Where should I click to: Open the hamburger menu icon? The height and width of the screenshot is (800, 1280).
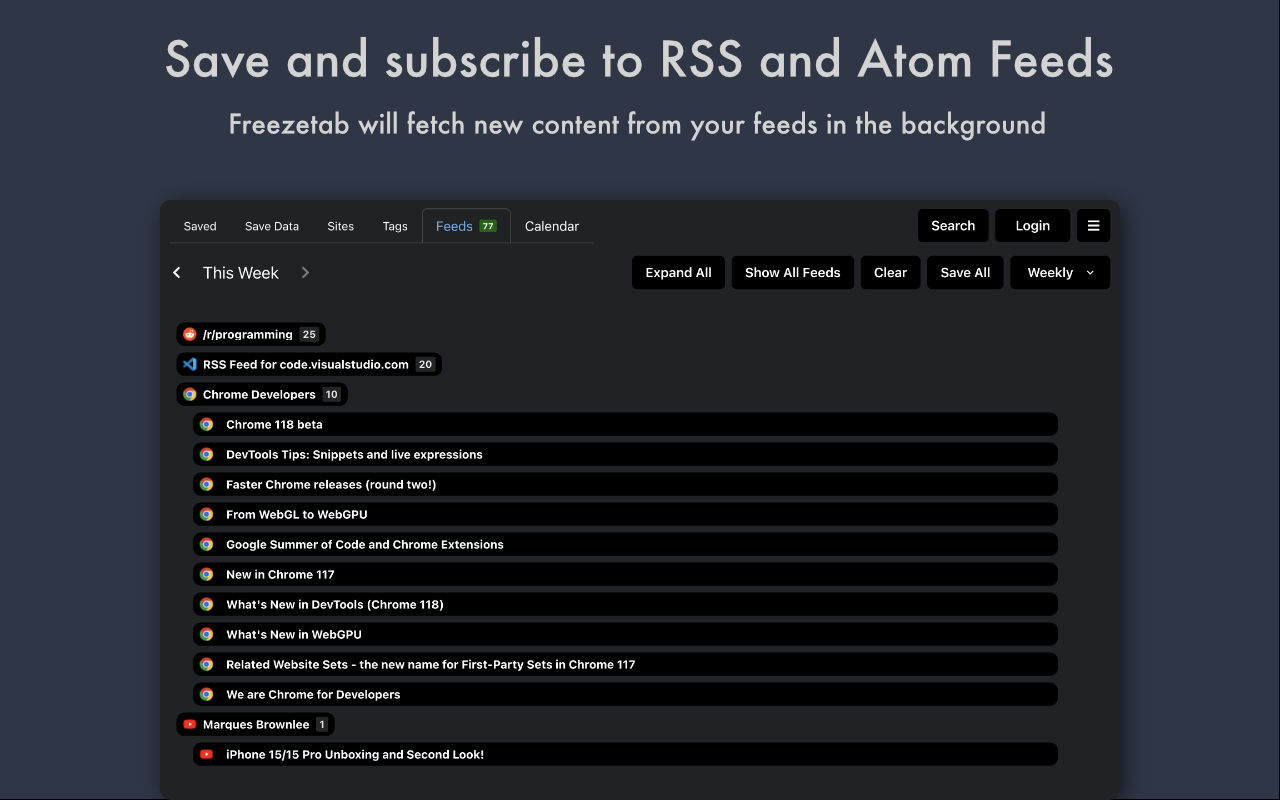(1093, 226)
